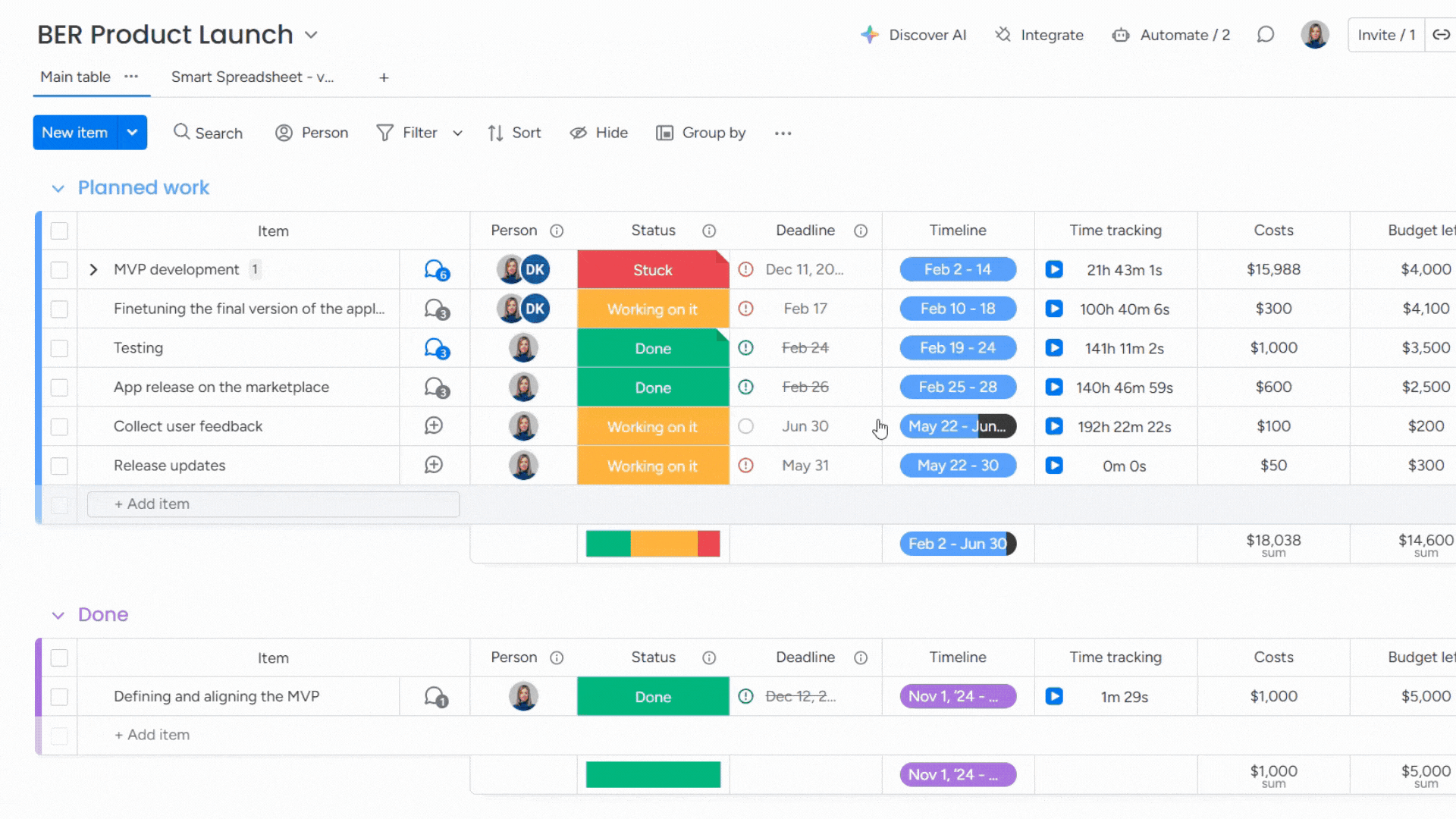Check the Testing row checkbox

point(59,348)
